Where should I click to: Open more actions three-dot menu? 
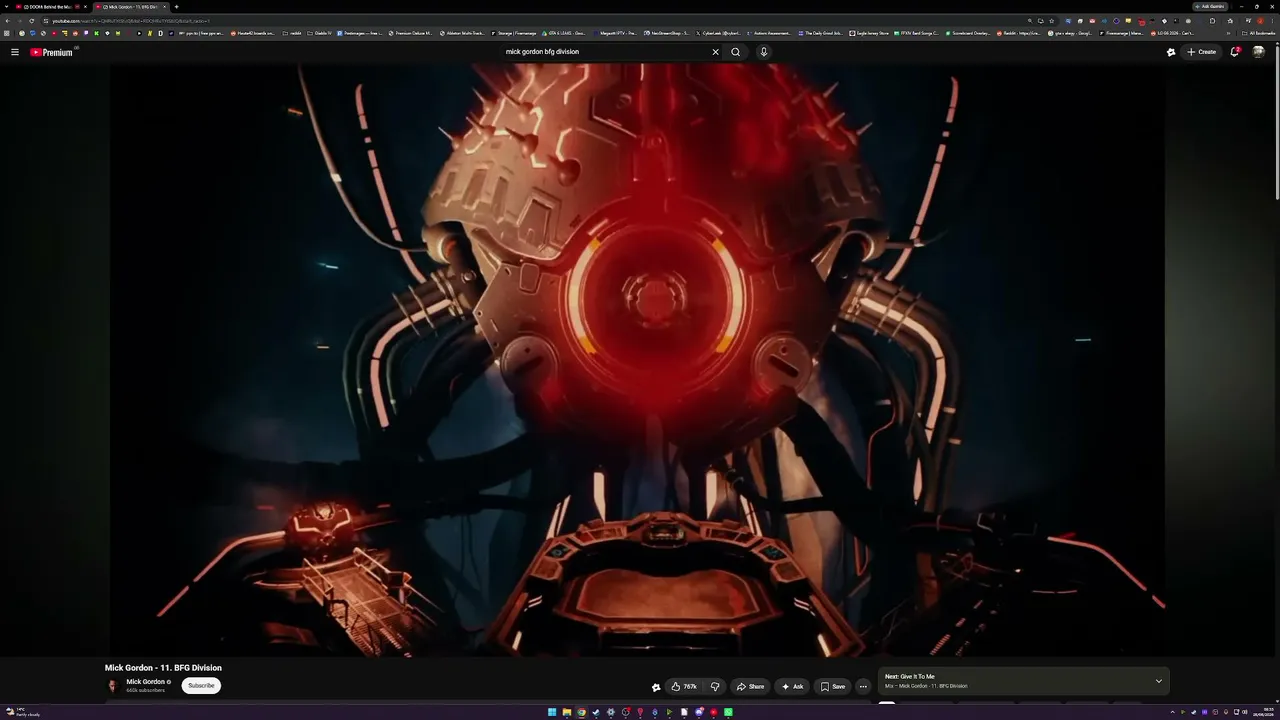click(863, 686)
